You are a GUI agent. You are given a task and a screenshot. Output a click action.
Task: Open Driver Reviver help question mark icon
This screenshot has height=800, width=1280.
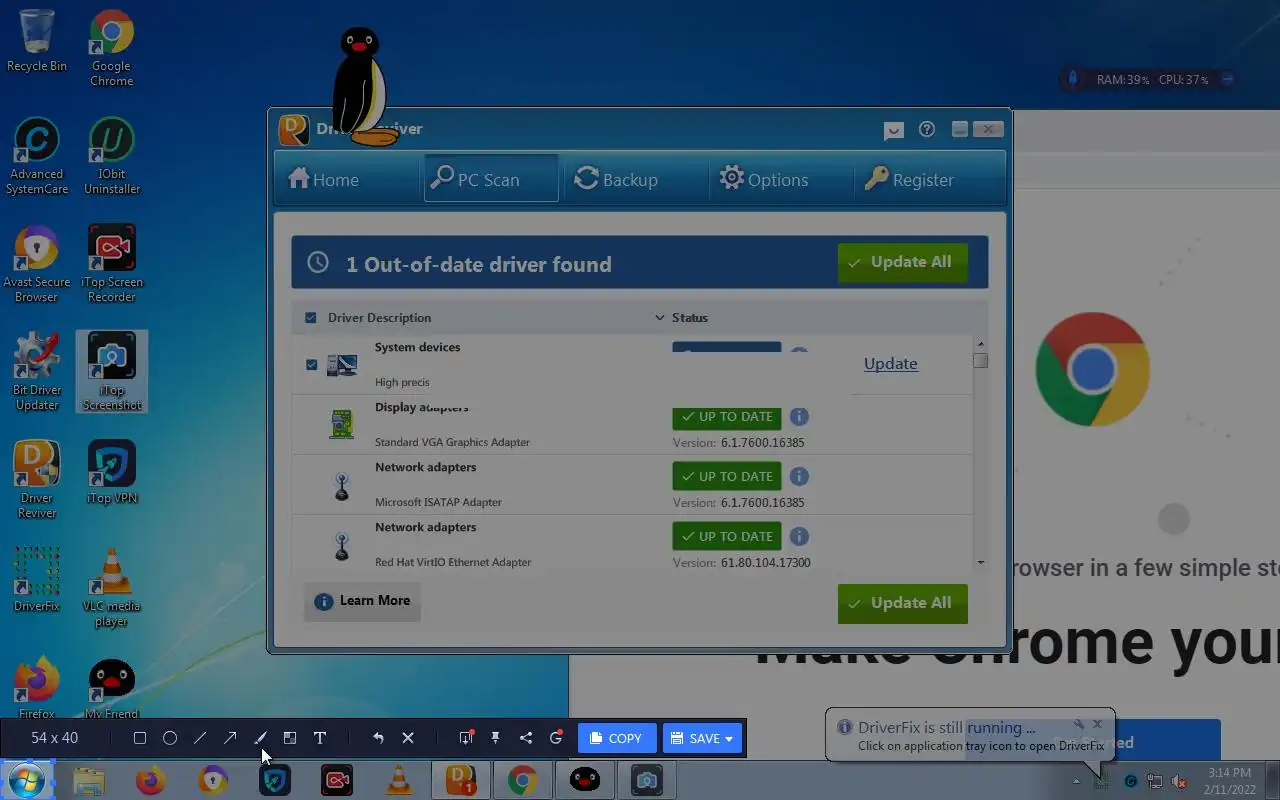point(927,129)
